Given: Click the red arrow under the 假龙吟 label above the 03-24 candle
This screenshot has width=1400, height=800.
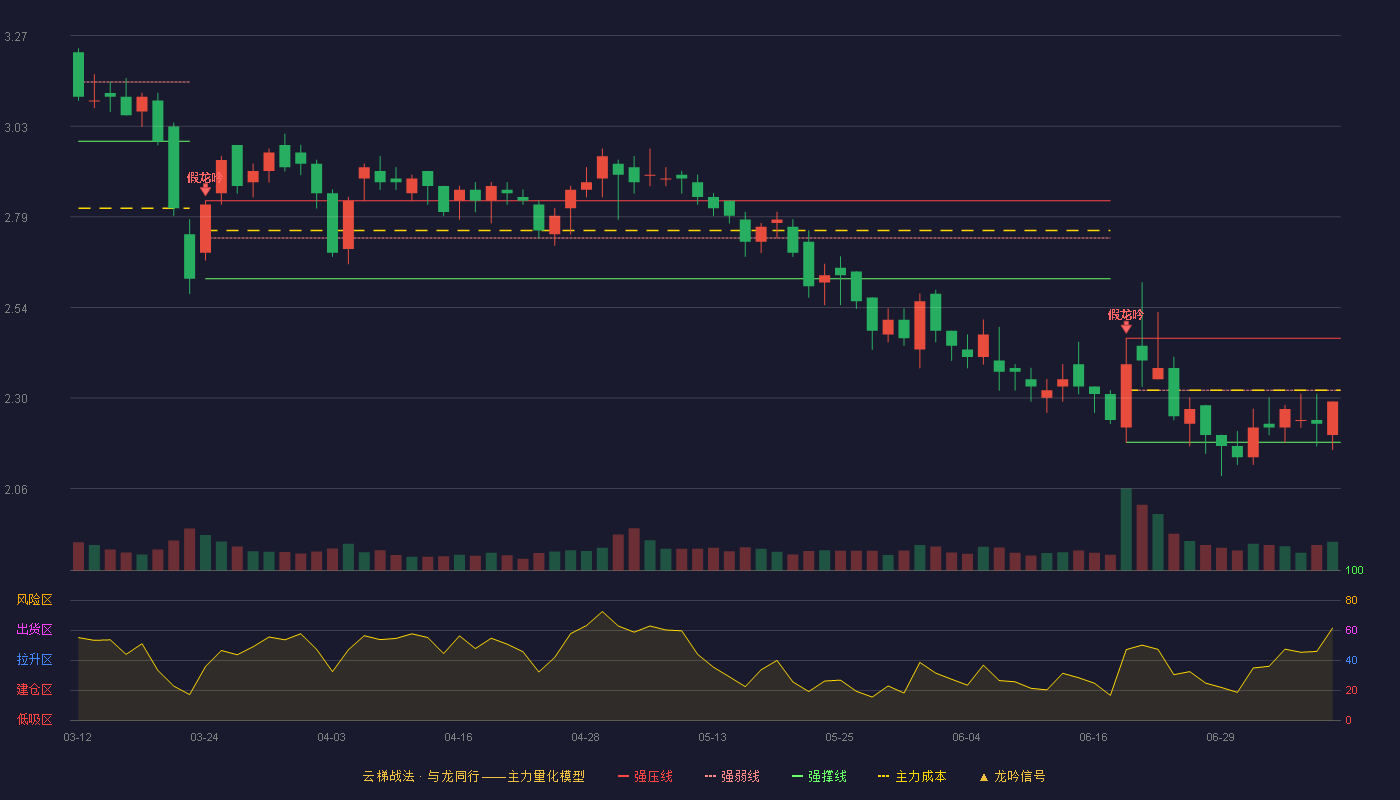Looking at the screenshot, I should tap(205, 190).
